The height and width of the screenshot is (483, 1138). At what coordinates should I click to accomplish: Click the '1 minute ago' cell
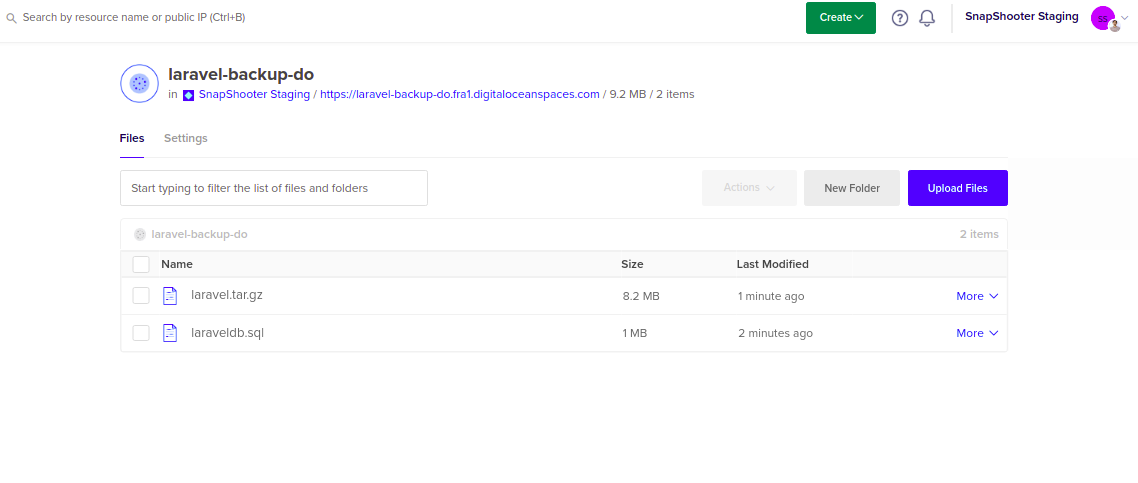click(x=771, y=296)
